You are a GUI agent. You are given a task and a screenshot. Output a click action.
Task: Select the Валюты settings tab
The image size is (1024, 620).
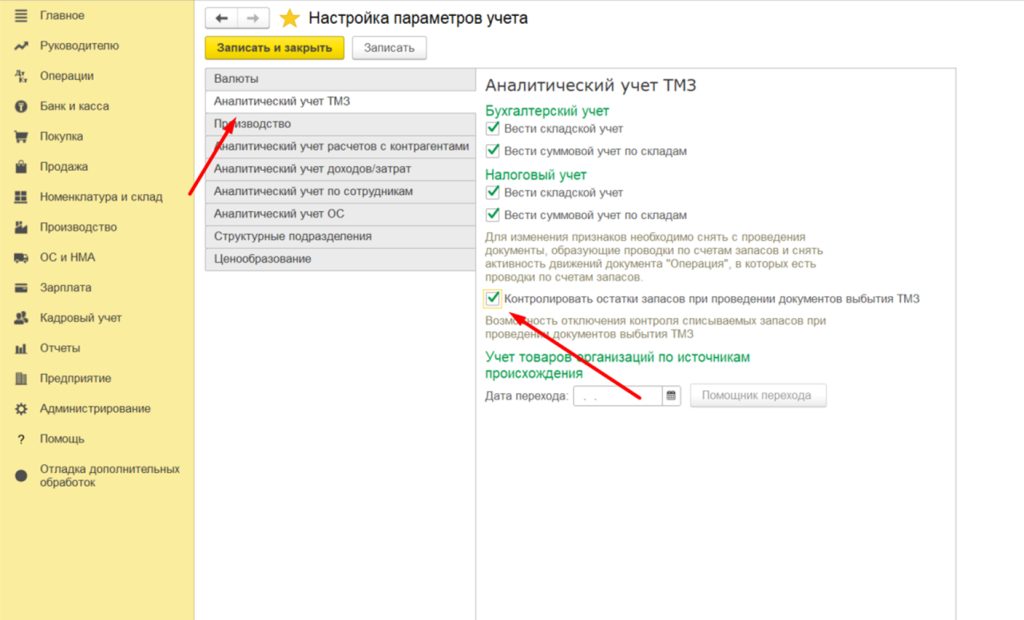339,79
